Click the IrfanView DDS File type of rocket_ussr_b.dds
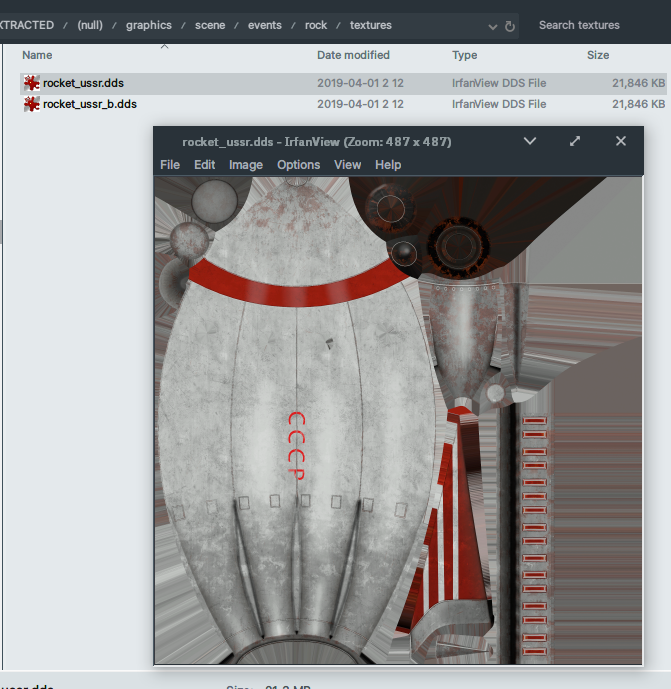 [x=499, y=104]
